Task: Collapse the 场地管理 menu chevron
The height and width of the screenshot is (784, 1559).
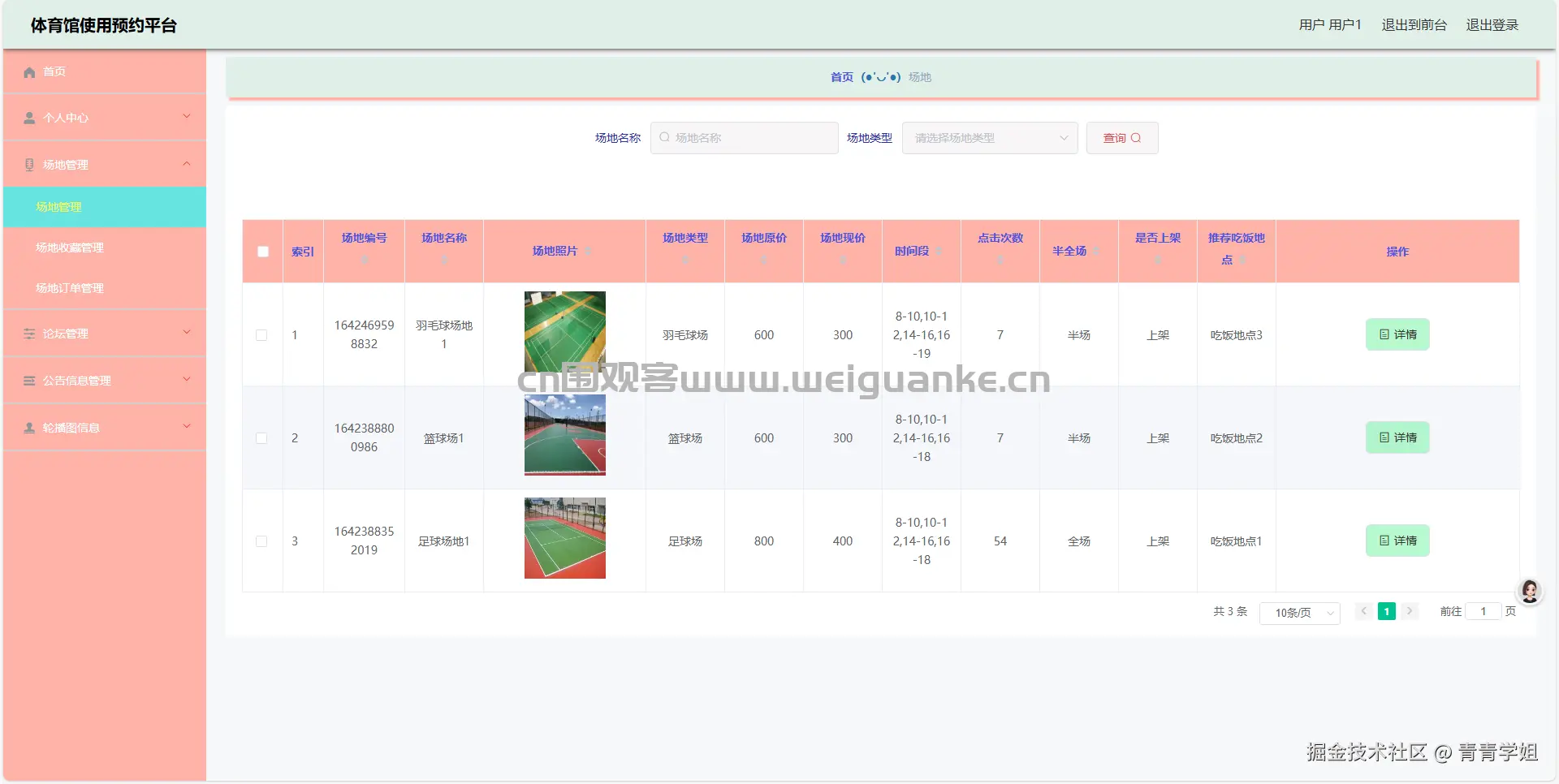Action: click(187, 164)
